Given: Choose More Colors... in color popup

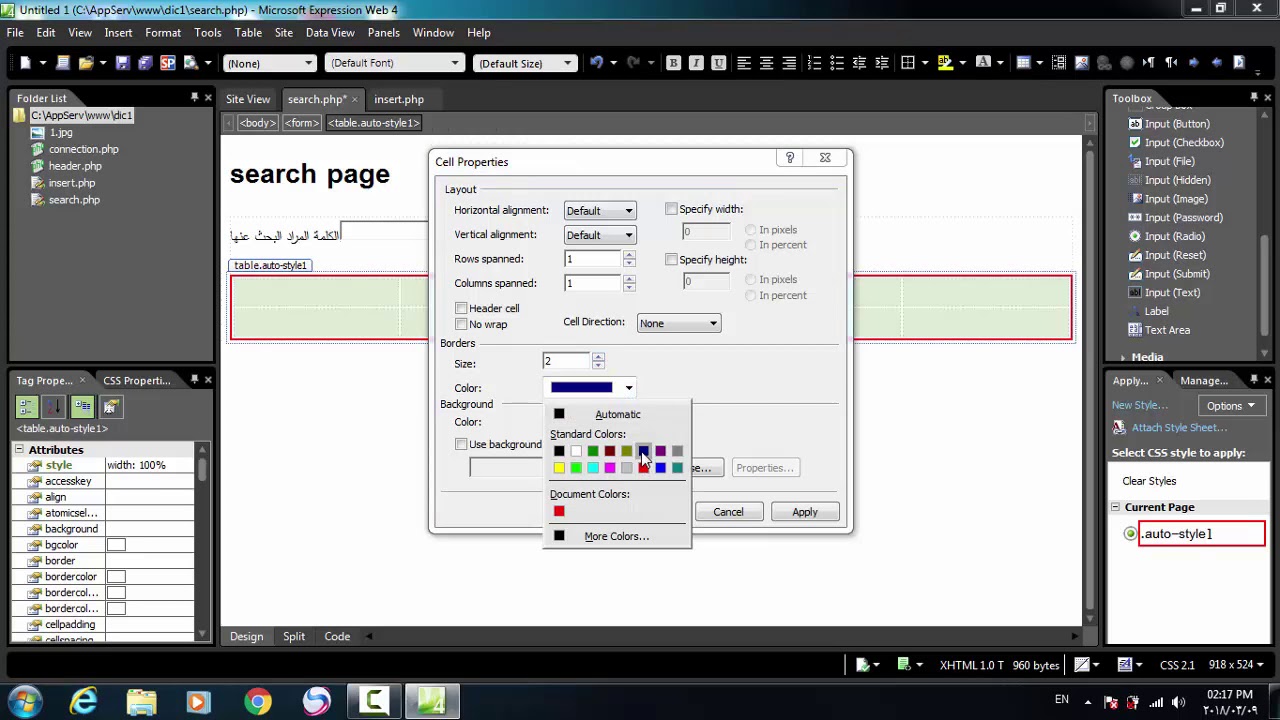Looking at the screenshot, I should 617,536.
